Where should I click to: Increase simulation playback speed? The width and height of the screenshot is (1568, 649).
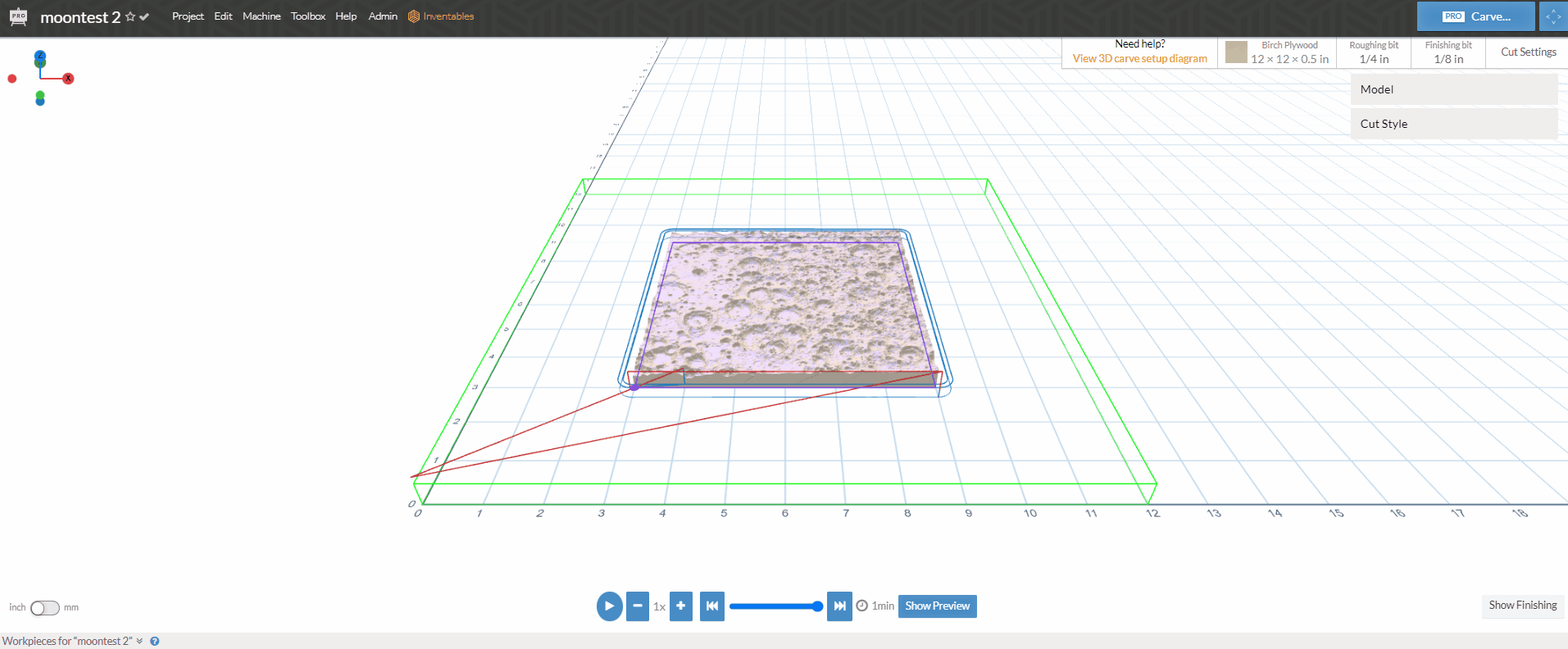click(681, 606)
